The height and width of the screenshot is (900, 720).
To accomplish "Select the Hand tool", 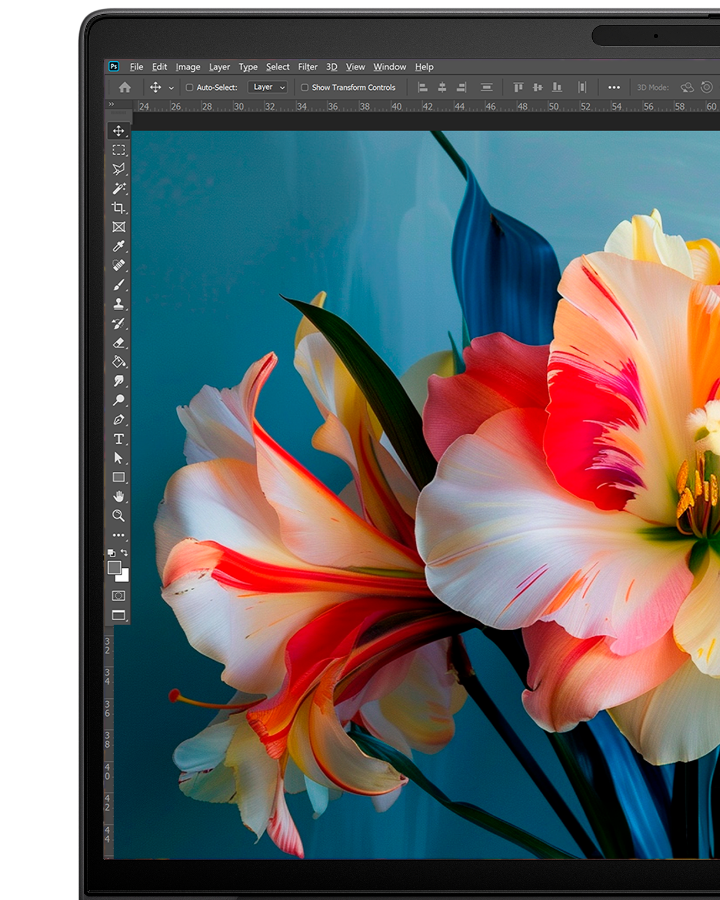I will coord(119,496).
